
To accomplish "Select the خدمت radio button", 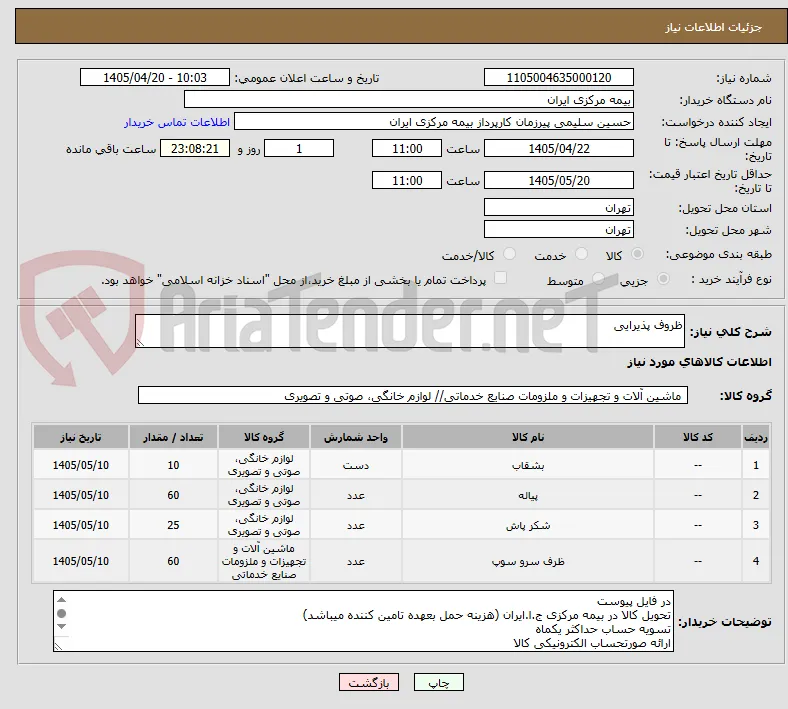I will pyautogui.click(x=581, y=254).
